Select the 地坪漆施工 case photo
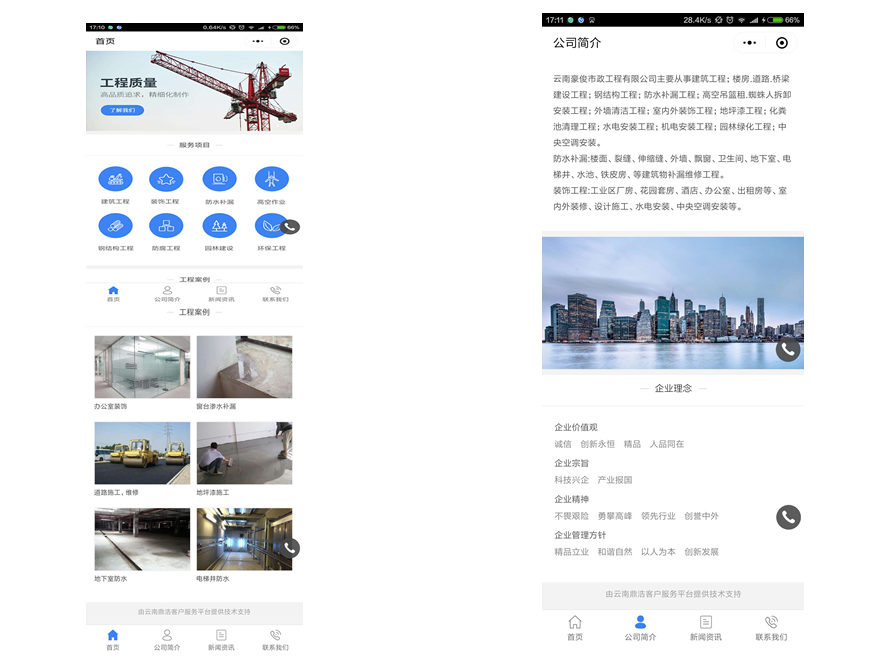The width and height of the screenshot is (888, 666). click(x=244, y=453)
